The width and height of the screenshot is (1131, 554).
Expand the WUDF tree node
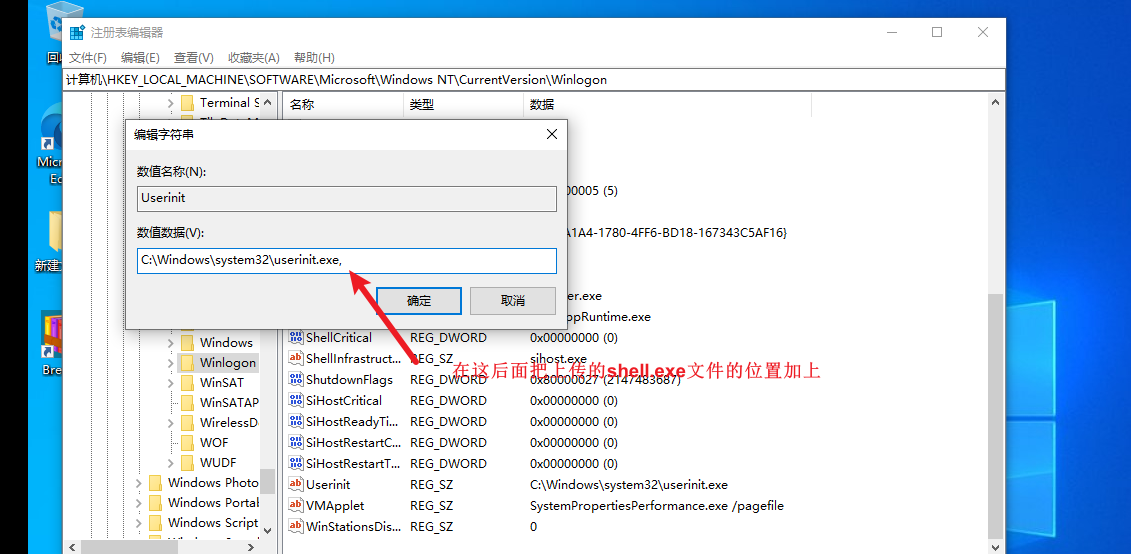point(170,462)
